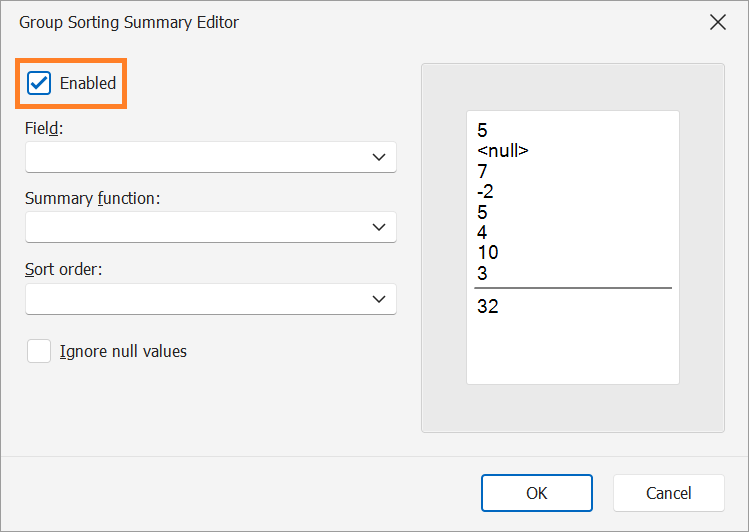Screen dimensions: 749x532
Task: Click the total 32 in preview
Action: tap(488, 306)
